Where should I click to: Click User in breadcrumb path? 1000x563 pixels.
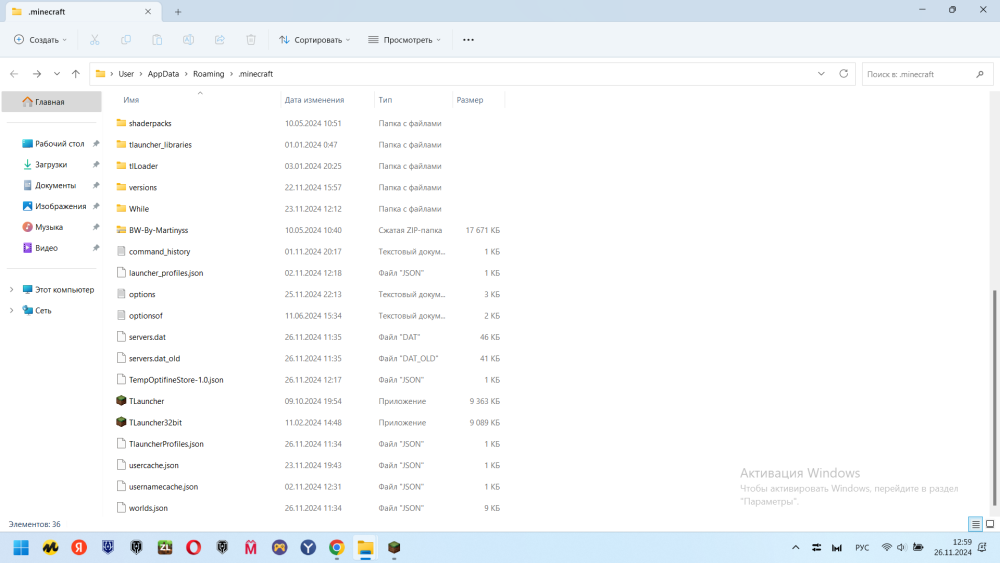click(126, 74)
